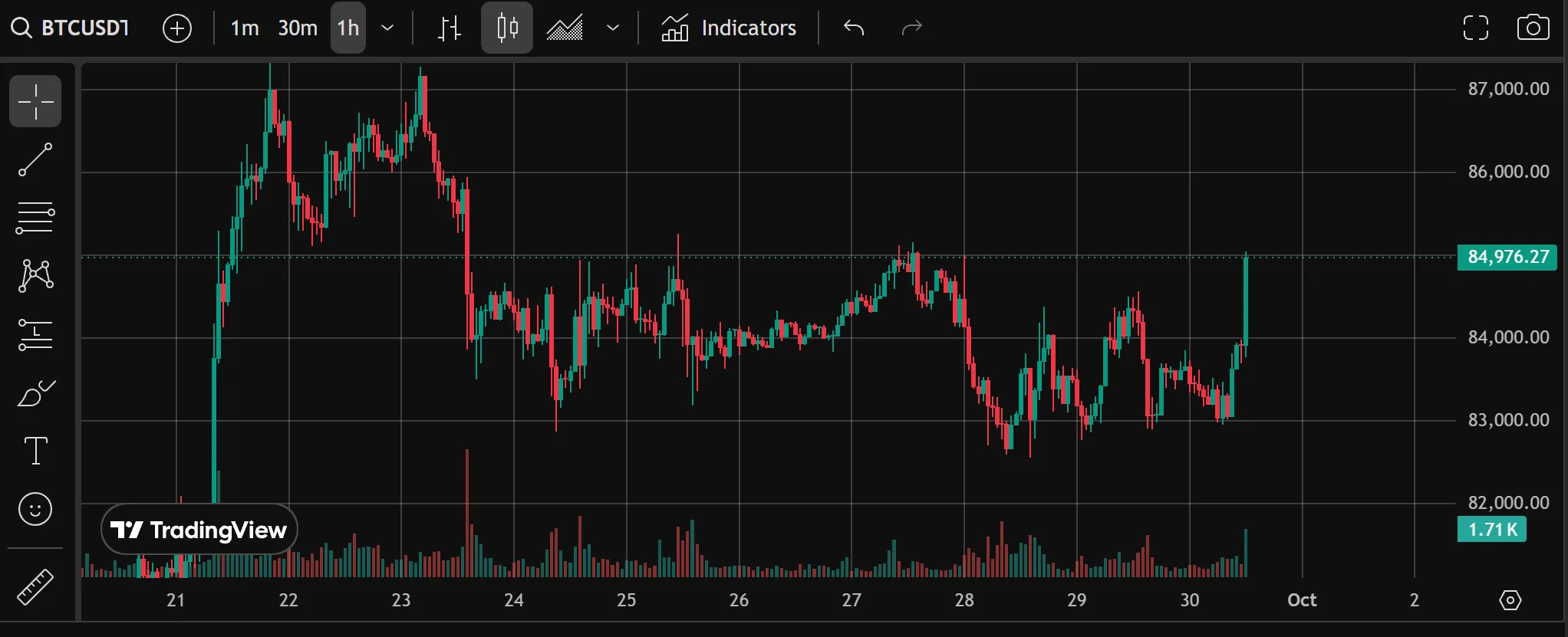
Task: Expand the chart style dropdown chevron
Action: [613, 28]
